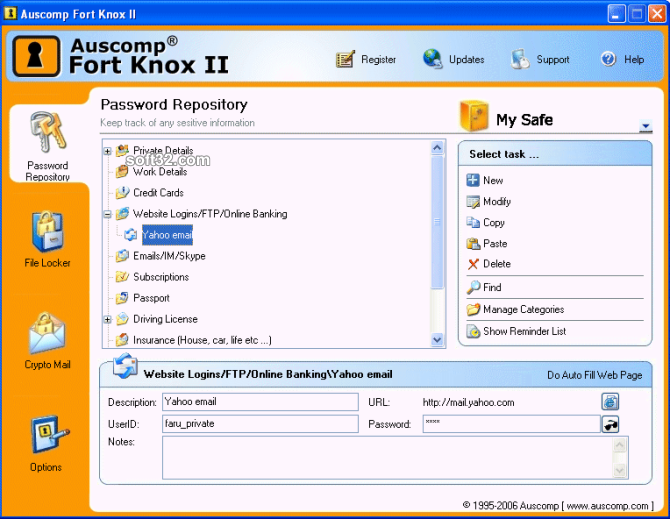Click the Subscriptions folder icon
This screenshot has height=519, width=670.
pyautogui.click(x=122, y=276)
